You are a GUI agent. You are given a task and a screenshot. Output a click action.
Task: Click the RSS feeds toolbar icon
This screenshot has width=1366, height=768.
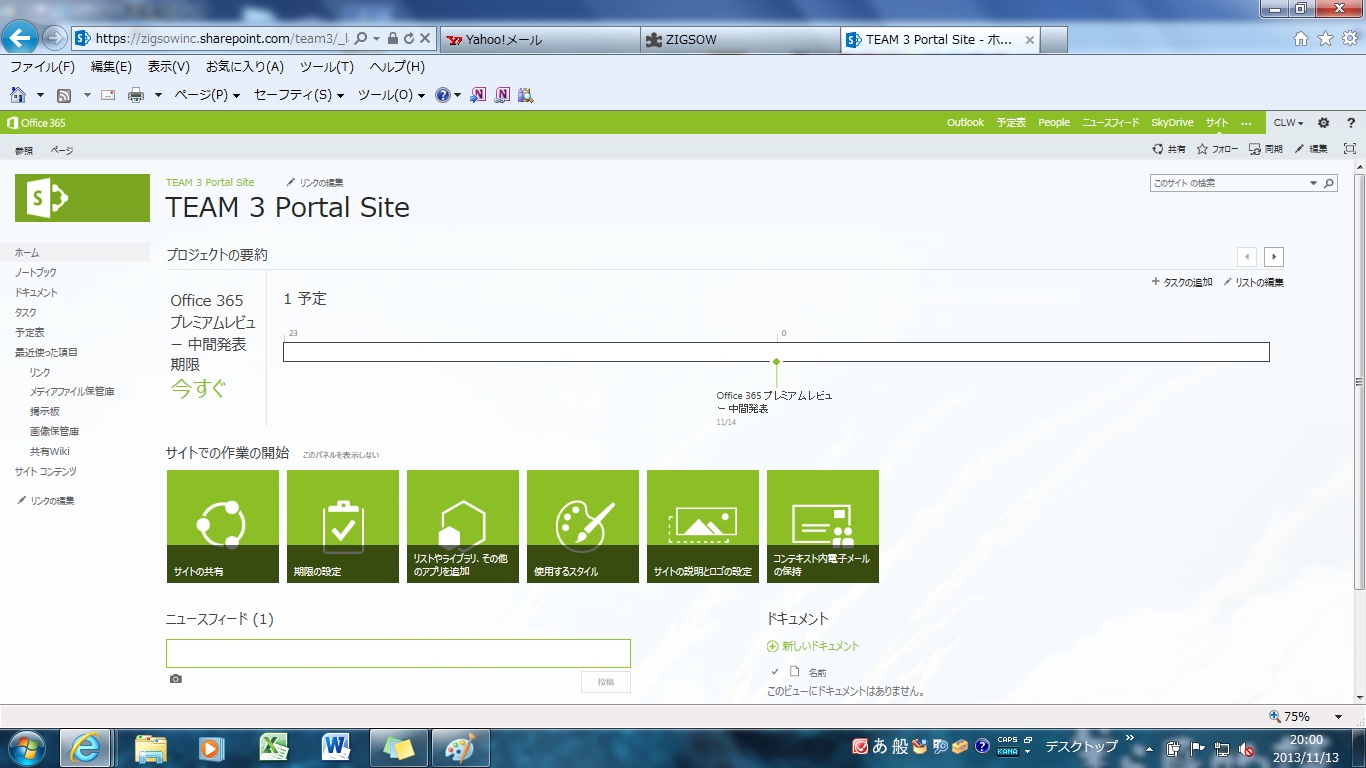click(x=64, y=95)
